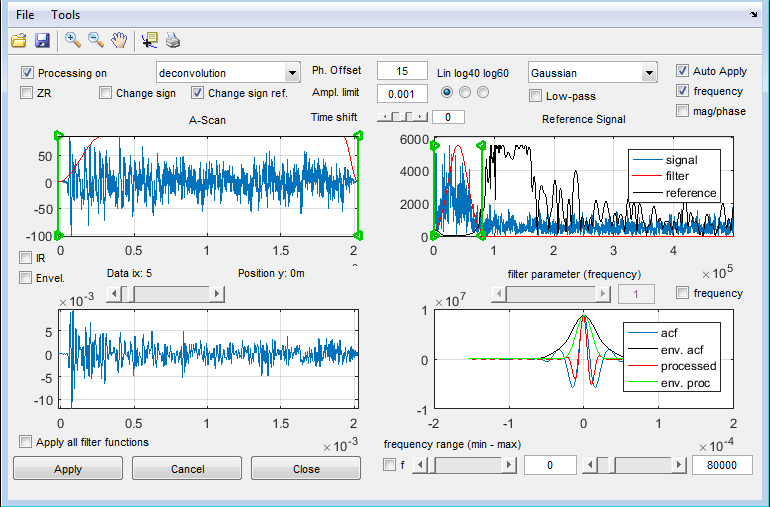
Task: Enable the Low-pass checkbox
Action: pyautogui.click(x=535, y=96)
